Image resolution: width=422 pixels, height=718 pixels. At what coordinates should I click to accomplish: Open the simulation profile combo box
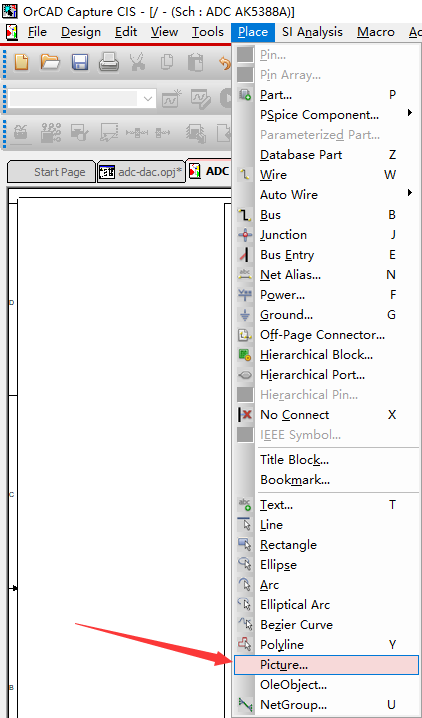click(x=81, y=98)
